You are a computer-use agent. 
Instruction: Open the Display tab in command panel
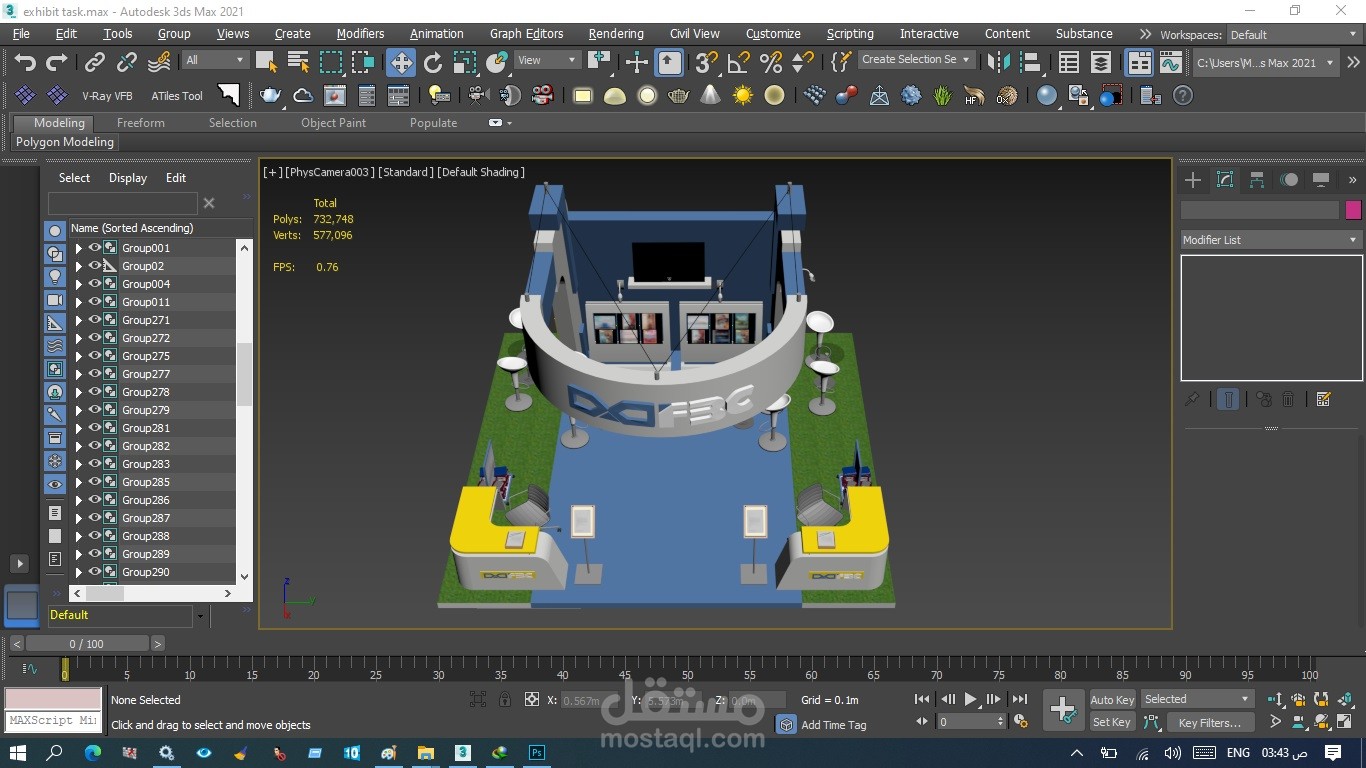click(1321, 180)
